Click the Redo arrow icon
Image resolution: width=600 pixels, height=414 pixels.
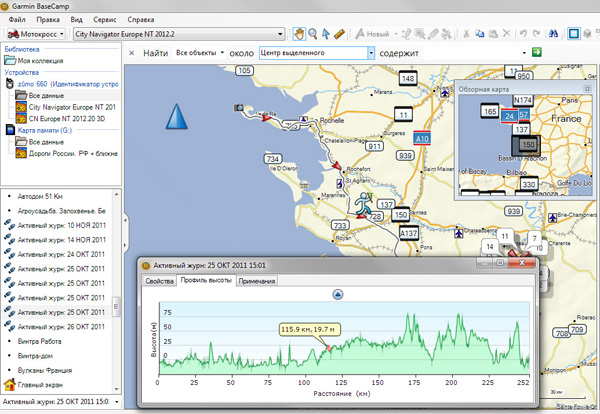click(536, 34)
